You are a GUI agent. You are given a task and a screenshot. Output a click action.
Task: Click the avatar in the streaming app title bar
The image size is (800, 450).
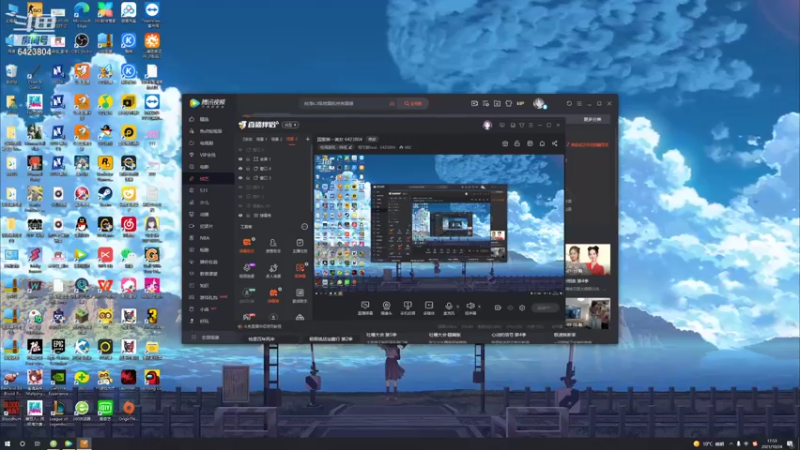pyautogui.click(x=487, y=125)
